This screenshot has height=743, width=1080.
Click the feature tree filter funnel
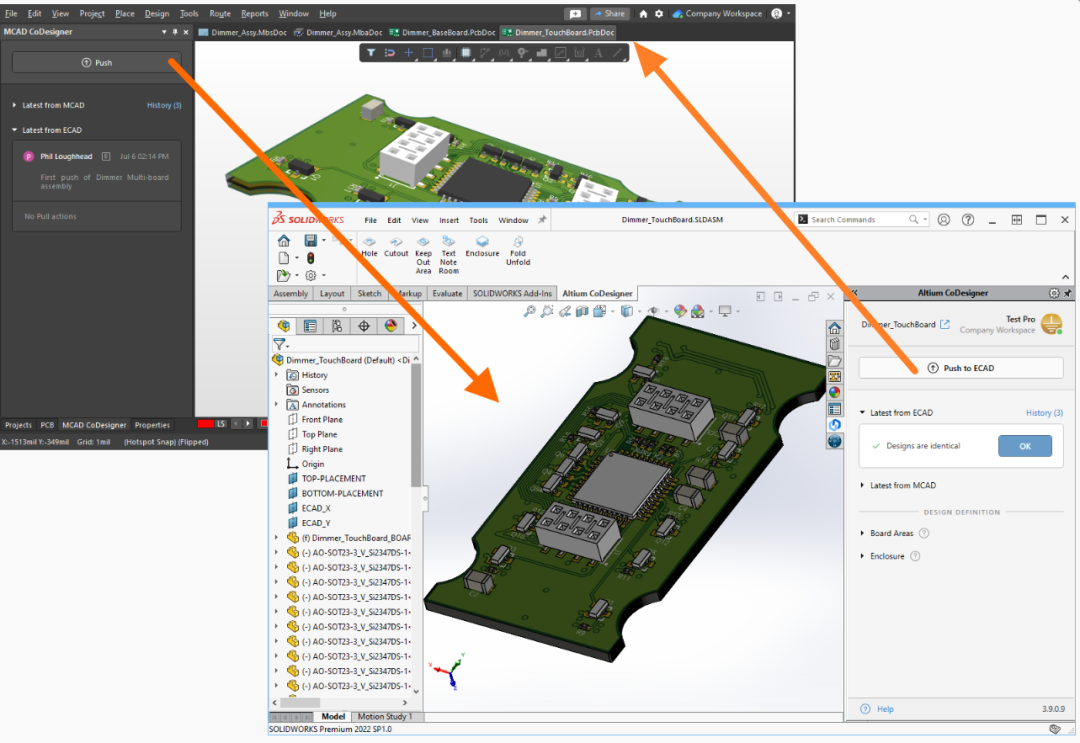pyautogui.click(x=280, y=344)
